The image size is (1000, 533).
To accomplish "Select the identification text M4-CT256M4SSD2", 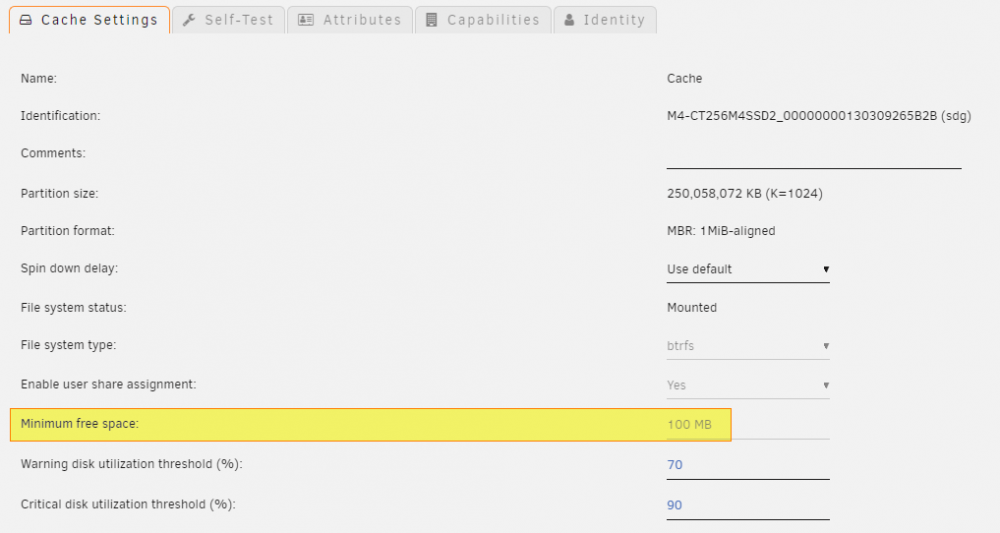I will [818, 116].
